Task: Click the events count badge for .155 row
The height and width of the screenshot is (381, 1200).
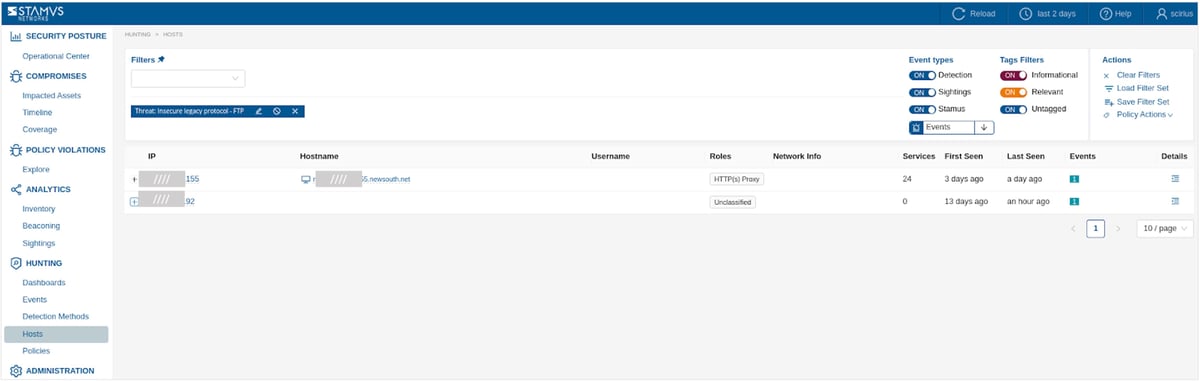Action: click(x=1074, y=179)
